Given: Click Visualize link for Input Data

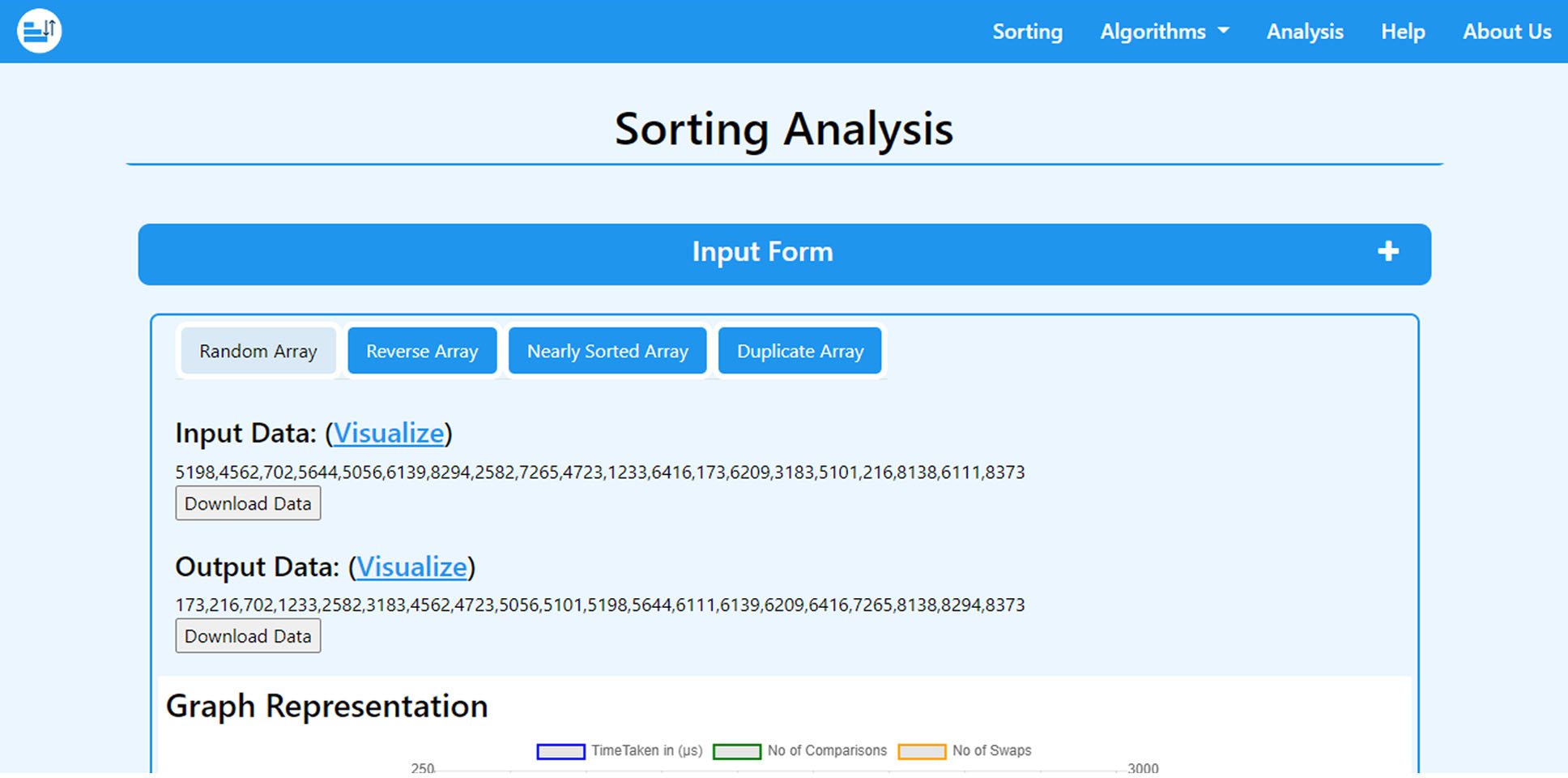Looking at the screenshot, I should tap(390, 434).
